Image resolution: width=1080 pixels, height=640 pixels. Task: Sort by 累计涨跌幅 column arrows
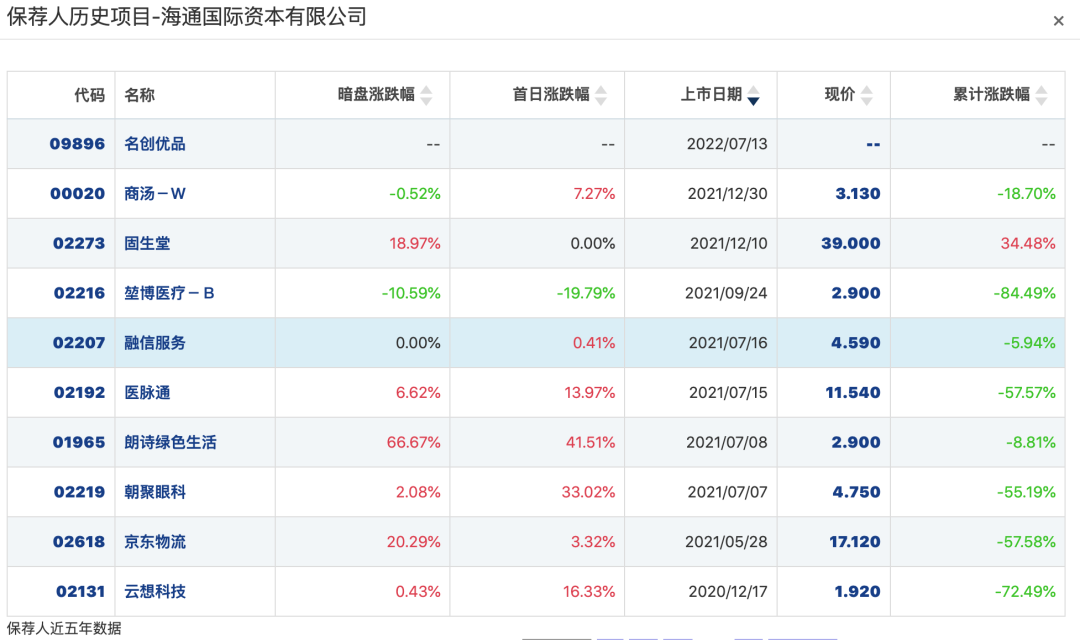pos(1041,95)
